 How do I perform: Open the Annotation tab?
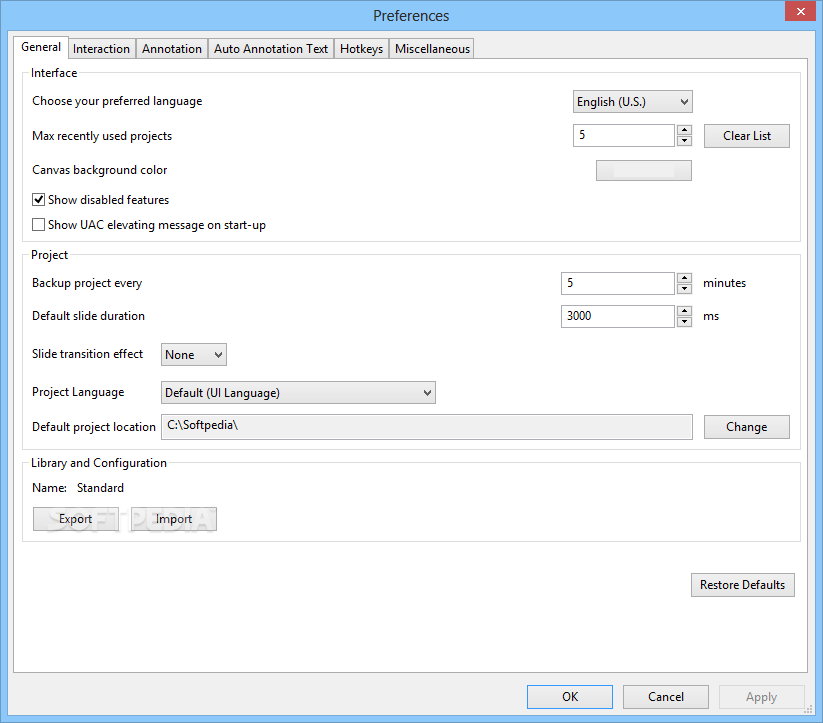[172, 49]
